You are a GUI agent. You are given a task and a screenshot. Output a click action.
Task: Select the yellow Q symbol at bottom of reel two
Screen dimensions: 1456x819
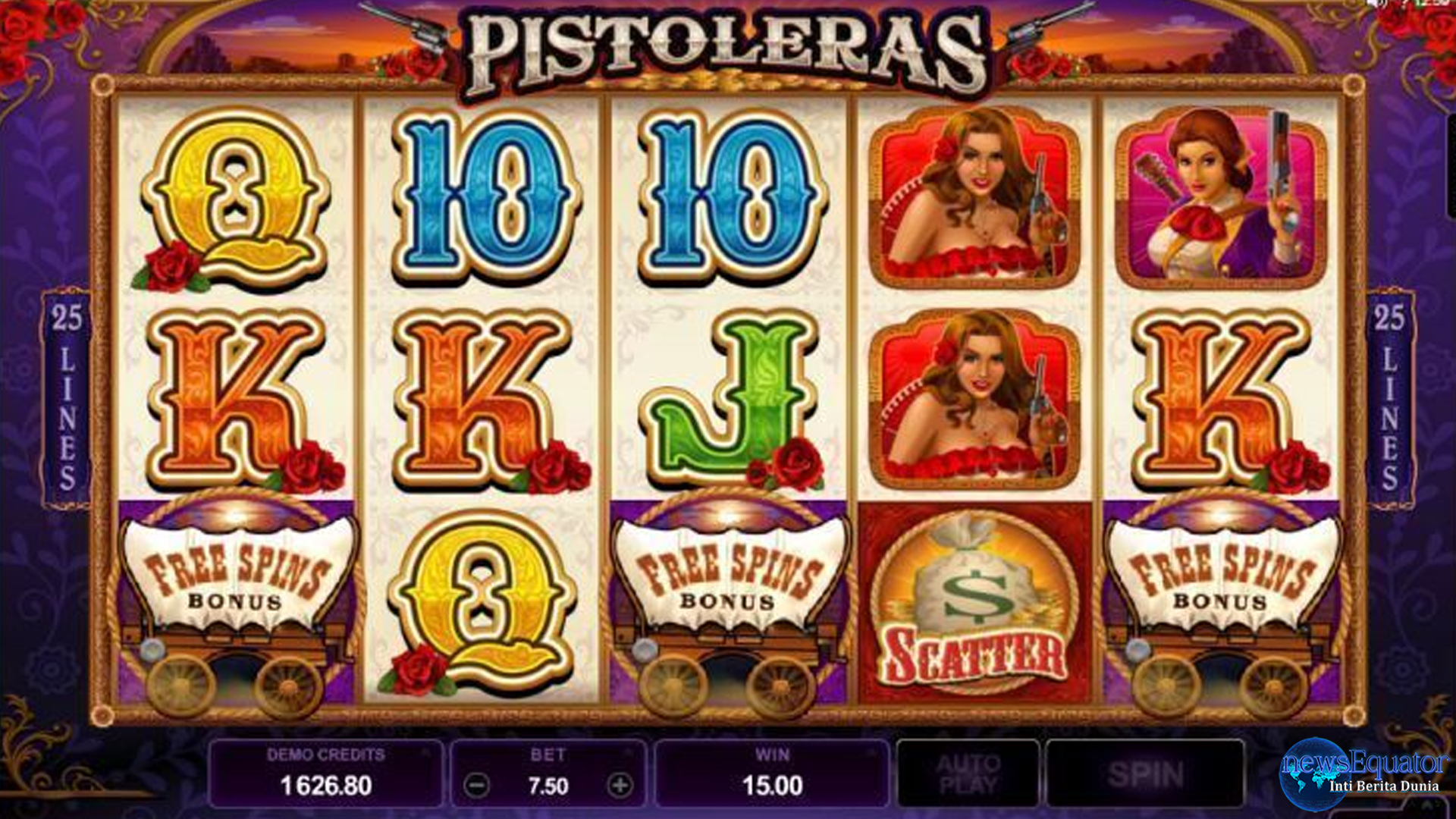(x=482, y=604)
